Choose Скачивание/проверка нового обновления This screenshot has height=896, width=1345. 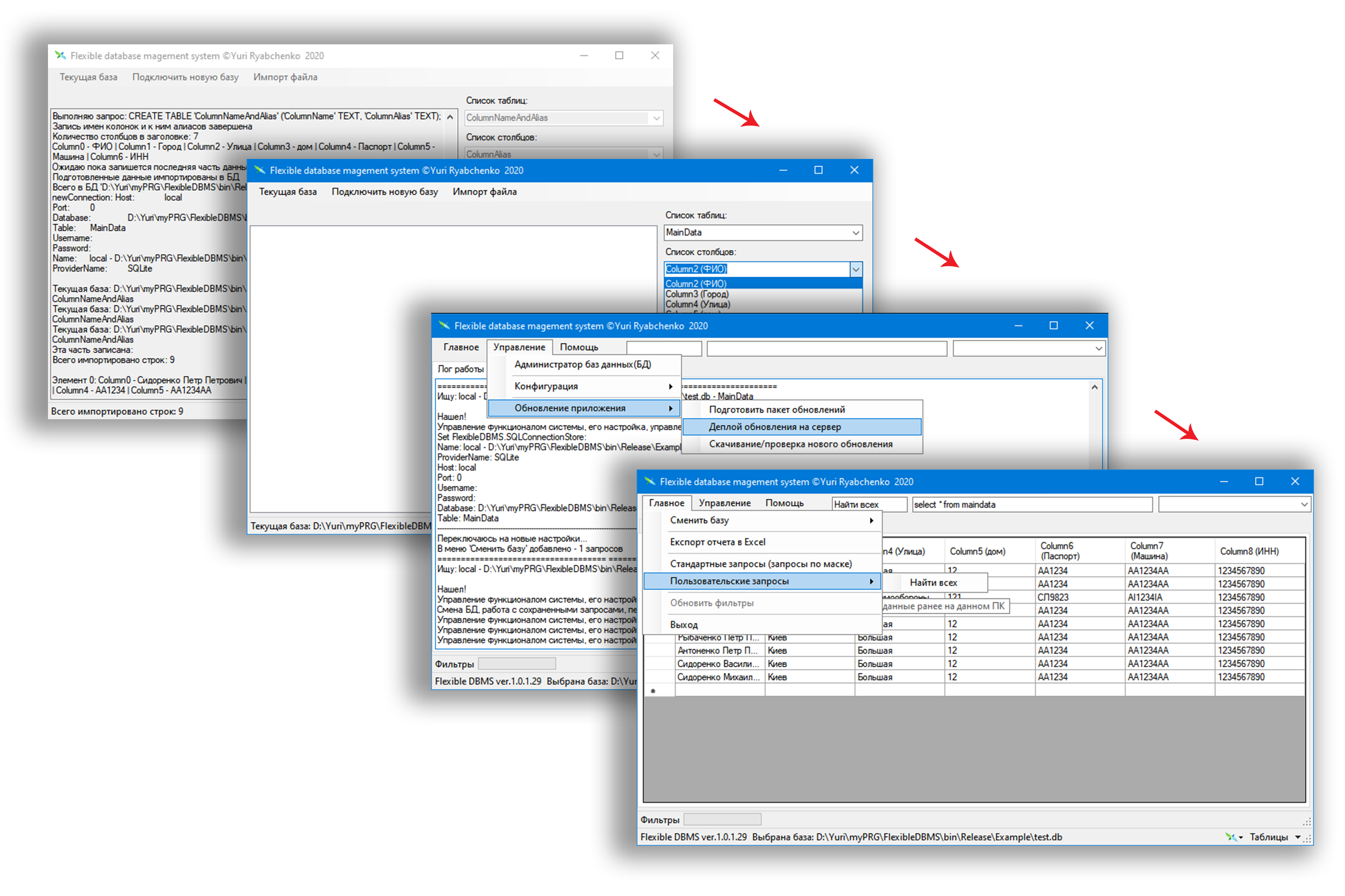tap(802, 444)
